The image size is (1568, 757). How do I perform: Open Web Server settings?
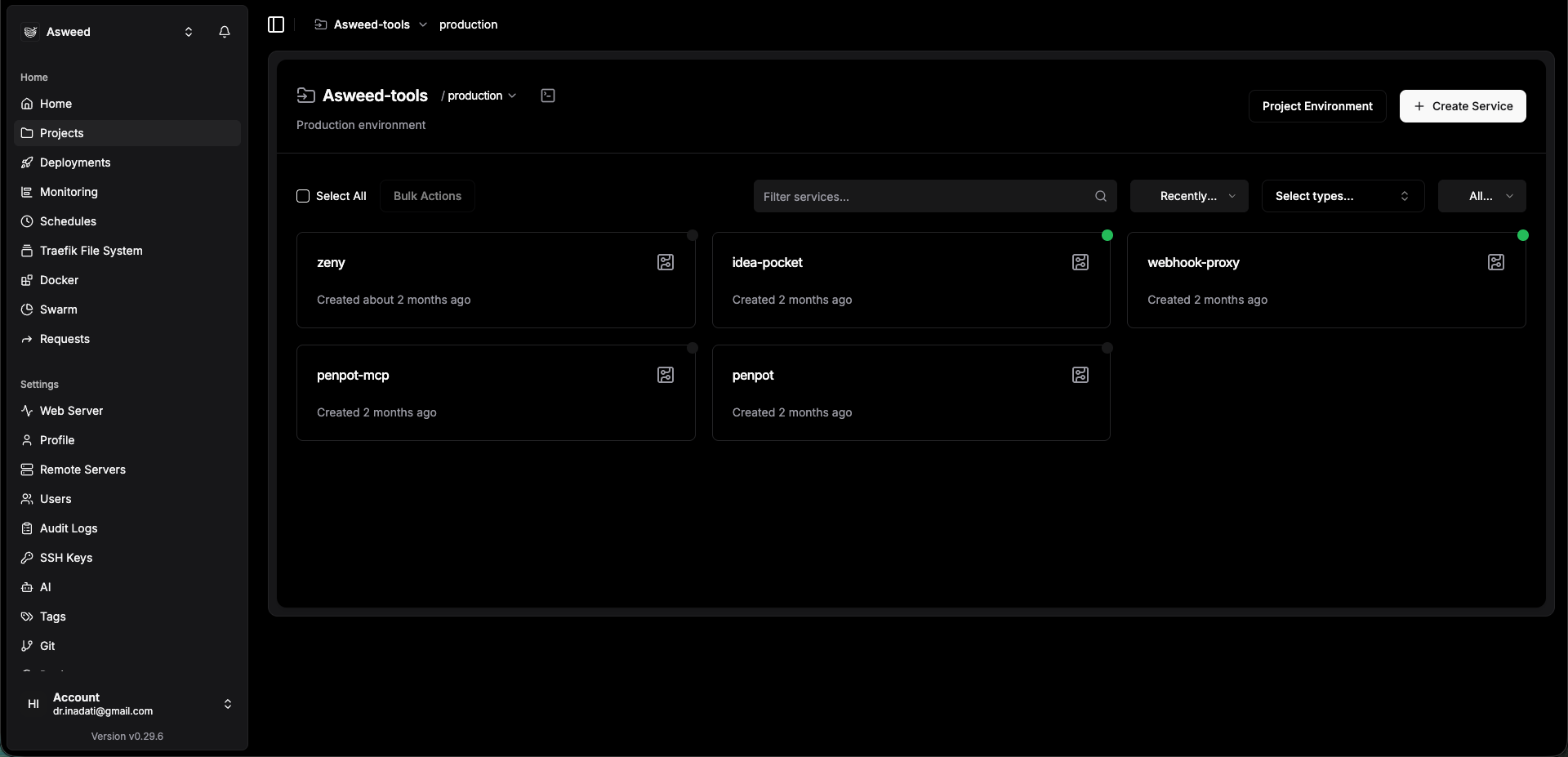tap(127, 411)
